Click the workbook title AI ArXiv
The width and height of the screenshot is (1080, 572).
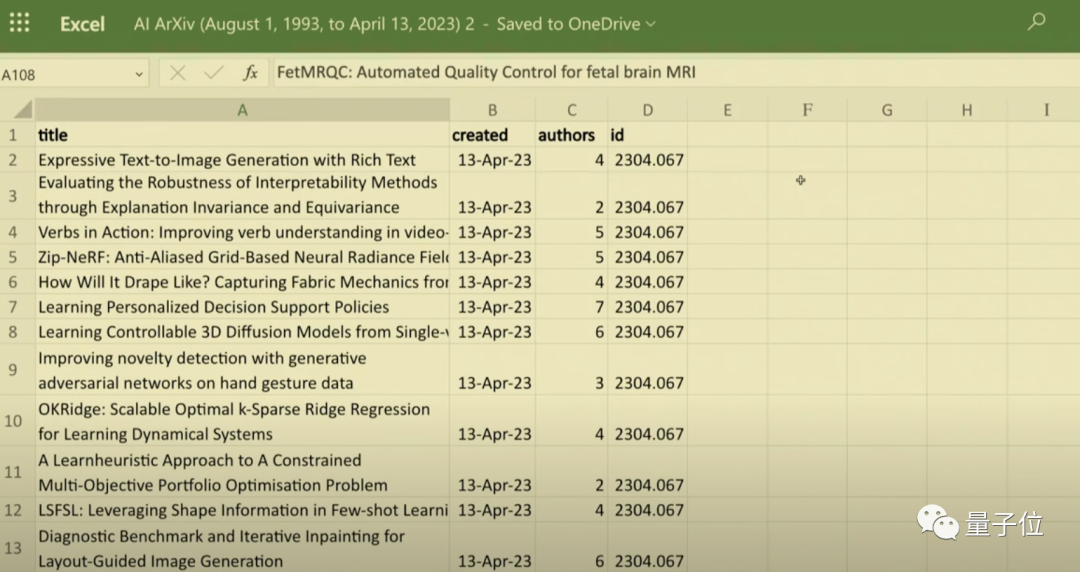point(304,24)
